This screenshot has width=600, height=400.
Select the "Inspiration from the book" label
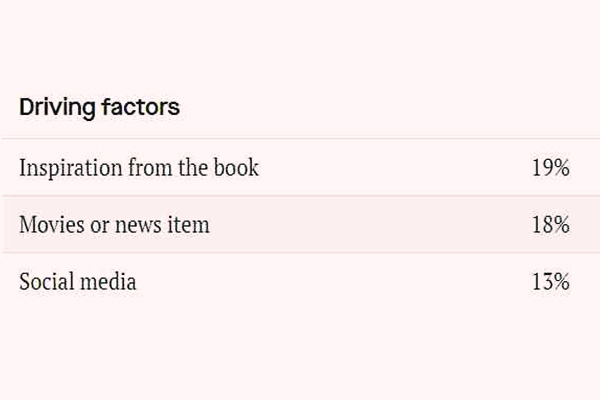pos(139,168)
